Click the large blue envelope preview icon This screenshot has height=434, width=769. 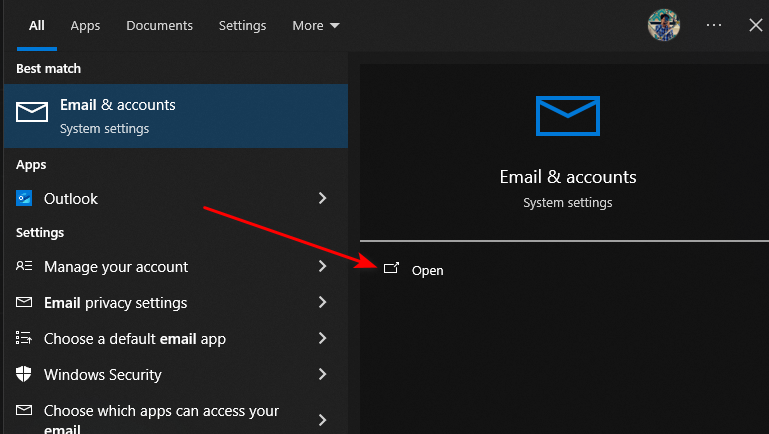(x=568, y=116)
